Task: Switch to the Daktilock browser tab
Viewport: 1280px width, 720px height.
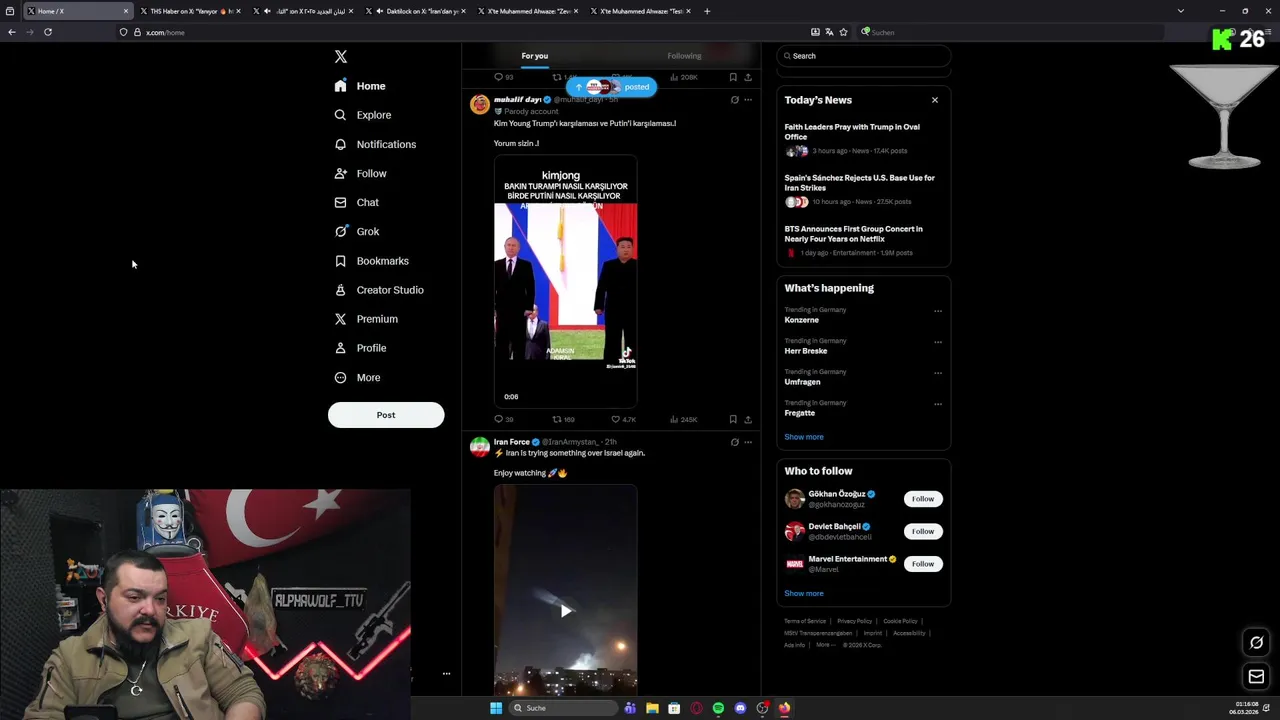Action: click(414, 11)
